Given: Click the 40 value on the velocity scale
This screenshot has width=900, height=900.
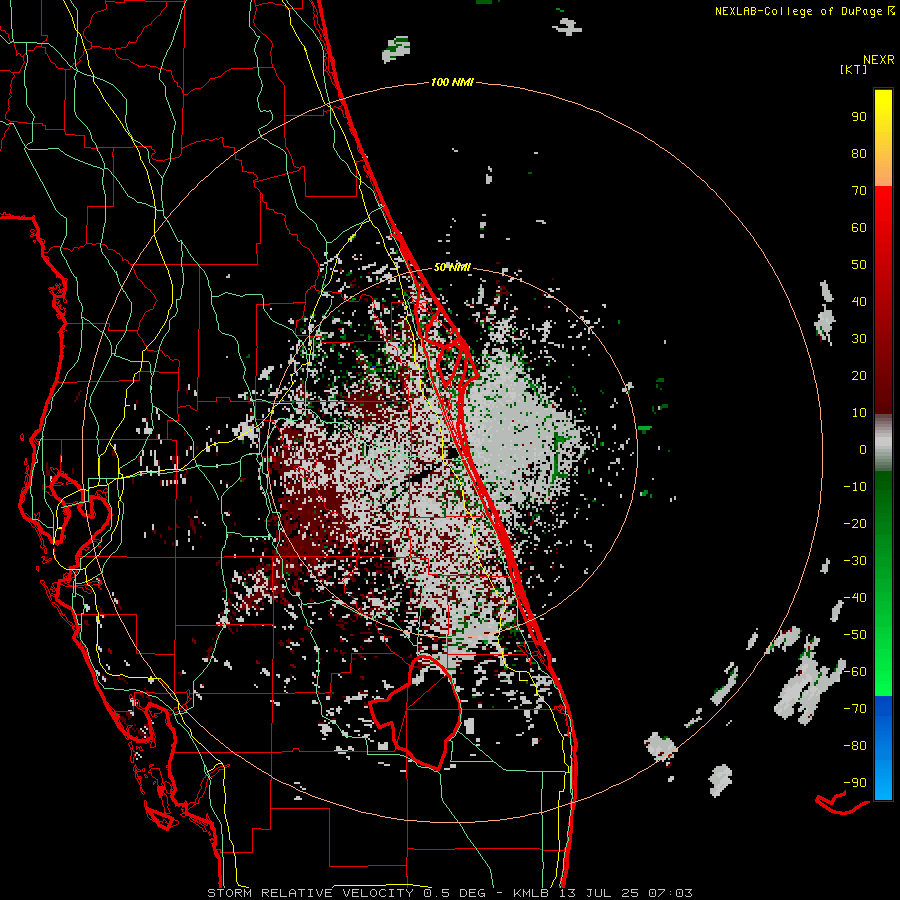Looking at the screenshot, I should pos(859,302).
